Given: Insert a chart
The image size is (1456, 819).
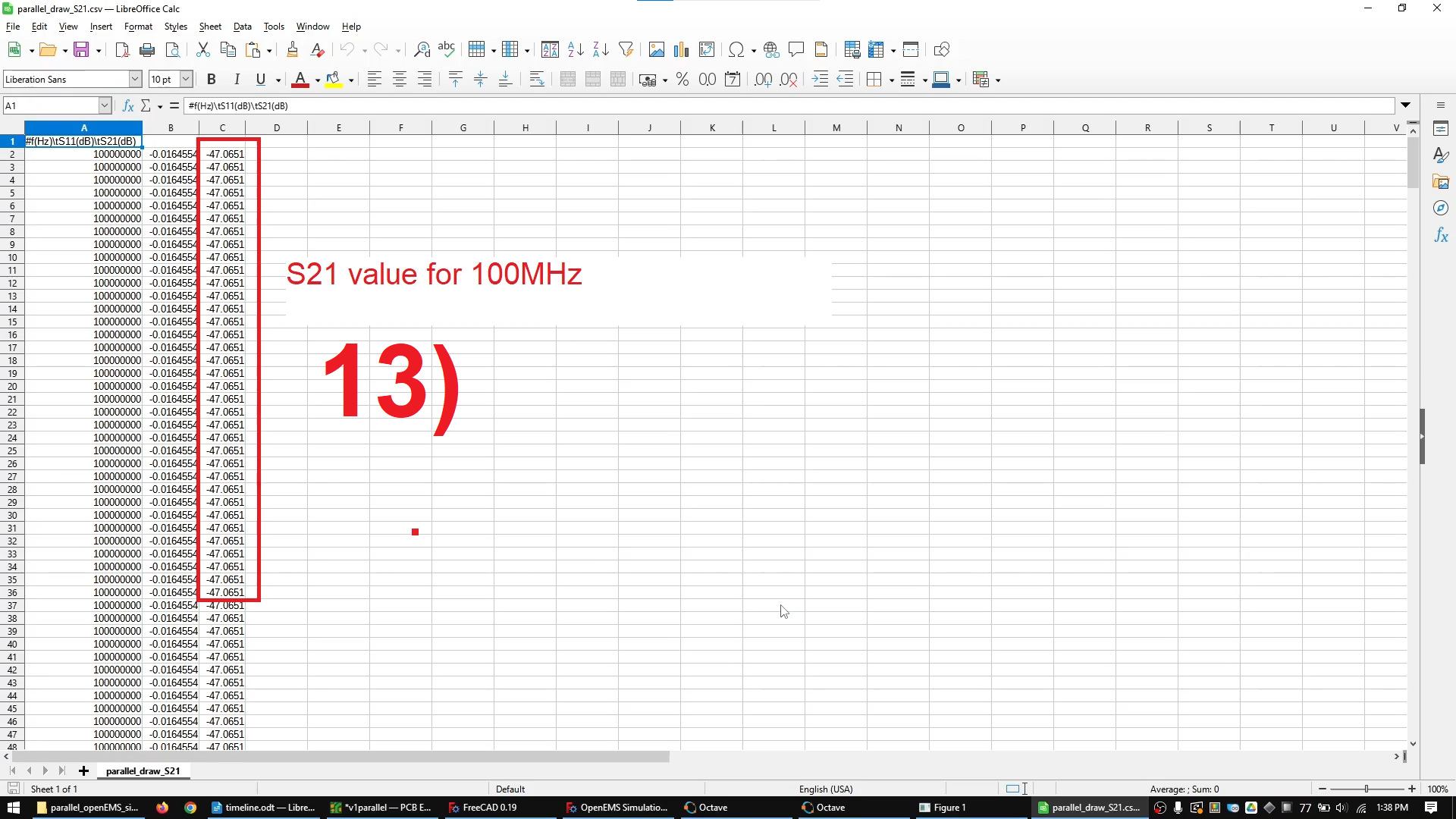Looking at the screenshot, I should 680,49.
